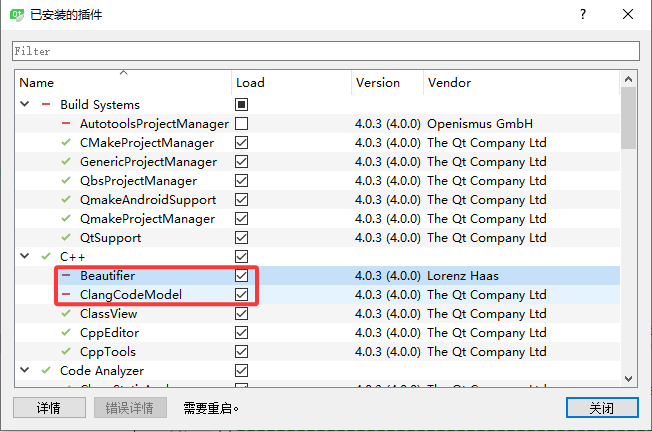Enable loading of AutotoolsProjectManager plugin

point(241,123)
